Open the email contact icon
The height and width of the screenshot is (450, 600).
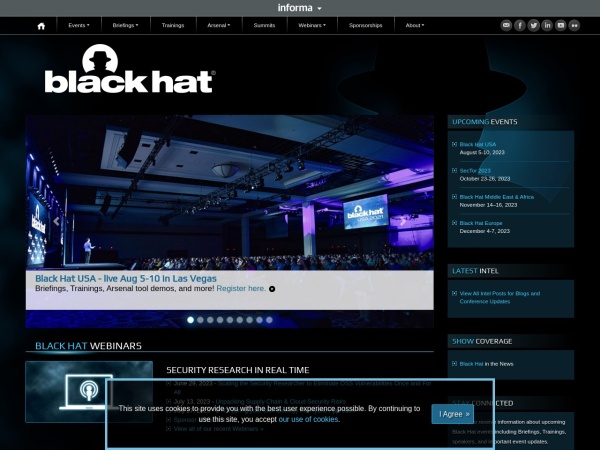[x=506, y=26]
